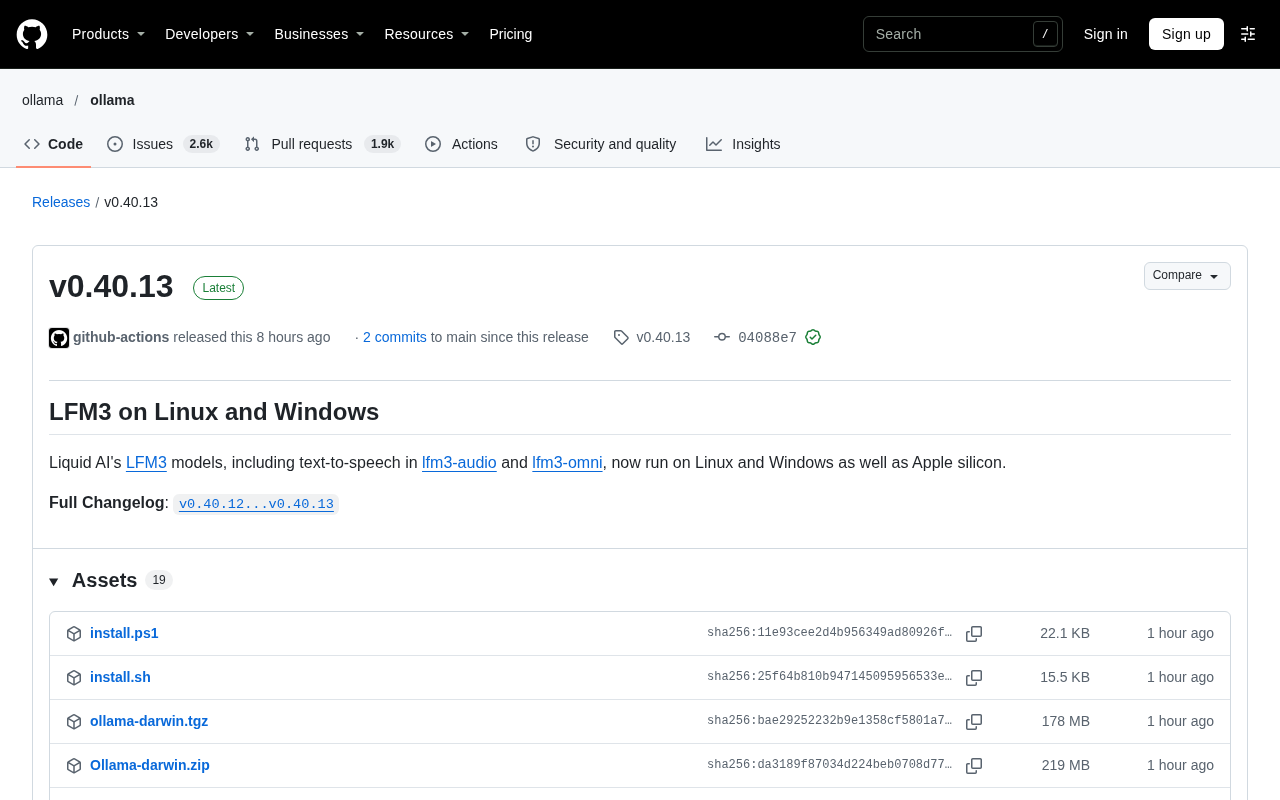The width and height of the screenshot is (1280, 800).
Task: Copy the sha256 of ollama-darwin.tgz
Action: point(974,722)
